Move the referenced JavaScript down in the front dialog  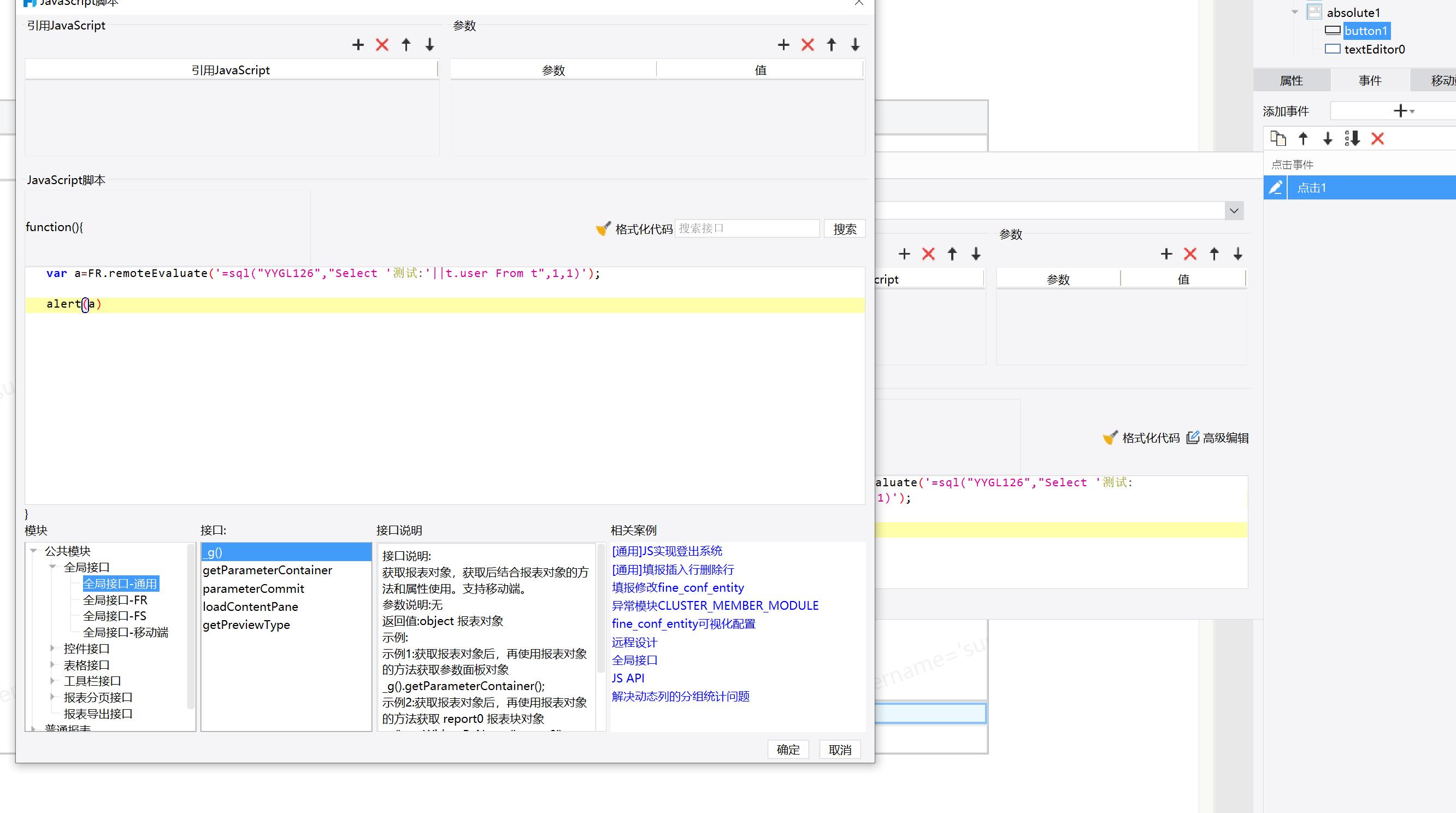click(429, 45)
